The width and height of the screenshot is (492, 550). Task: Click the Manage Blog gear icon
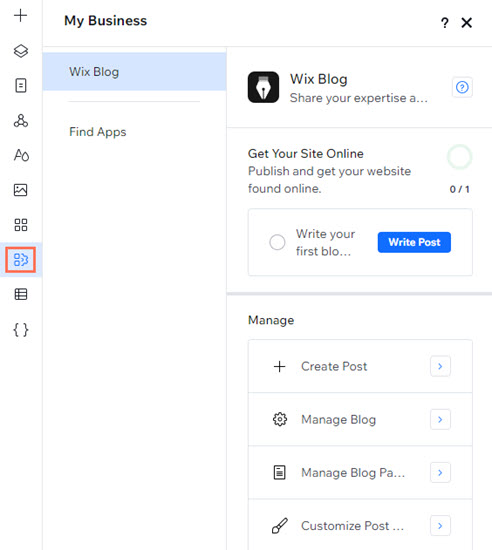coord(280,419)
